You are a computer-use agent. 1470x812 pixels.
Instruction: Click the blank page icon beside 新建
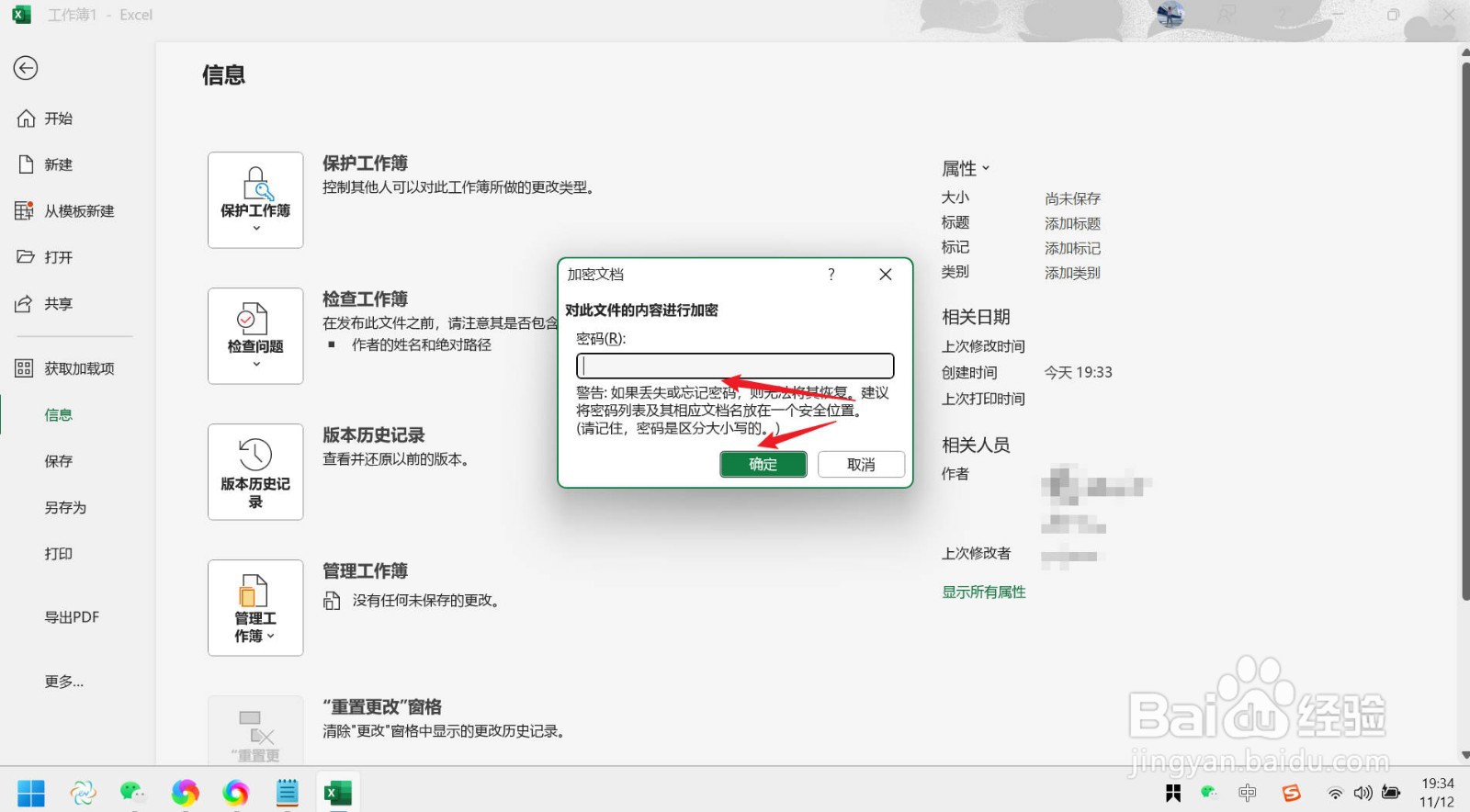(26, 164)
